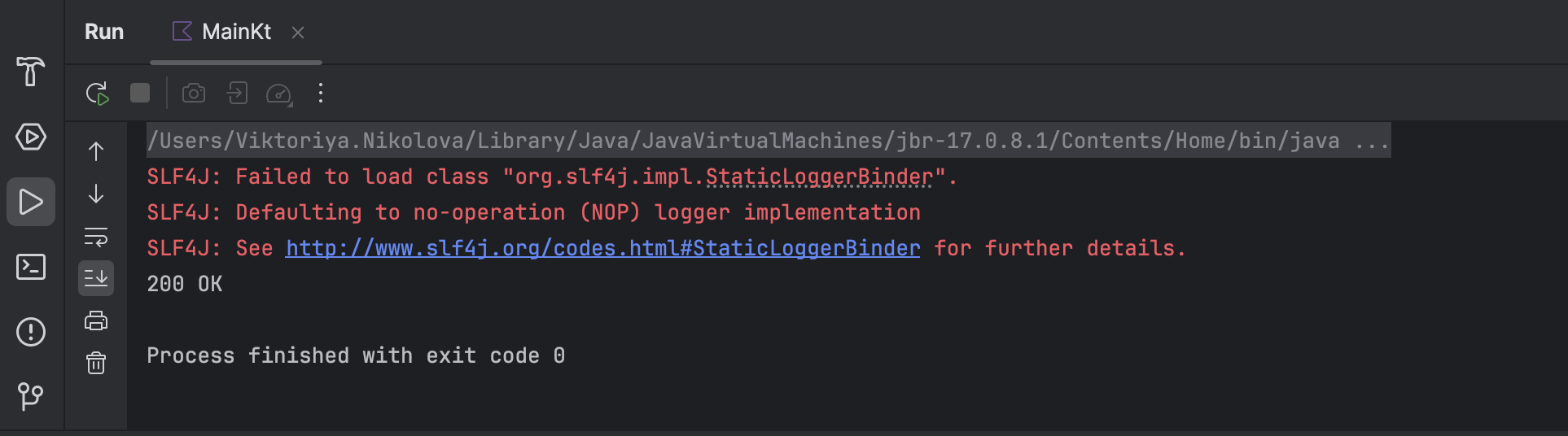This screenshot has height=436, width=1568.
Task: Toggle Soft-Wrap for console output
Action: pyautogui.click(x=96, y=237)
